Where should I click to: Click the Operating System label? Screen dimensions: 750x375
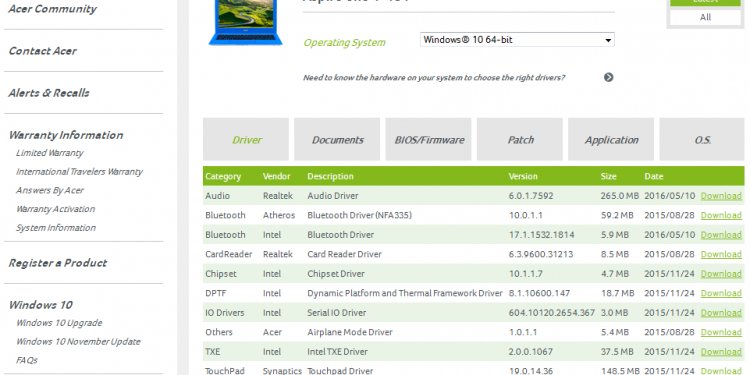click(x=344, y=43)
